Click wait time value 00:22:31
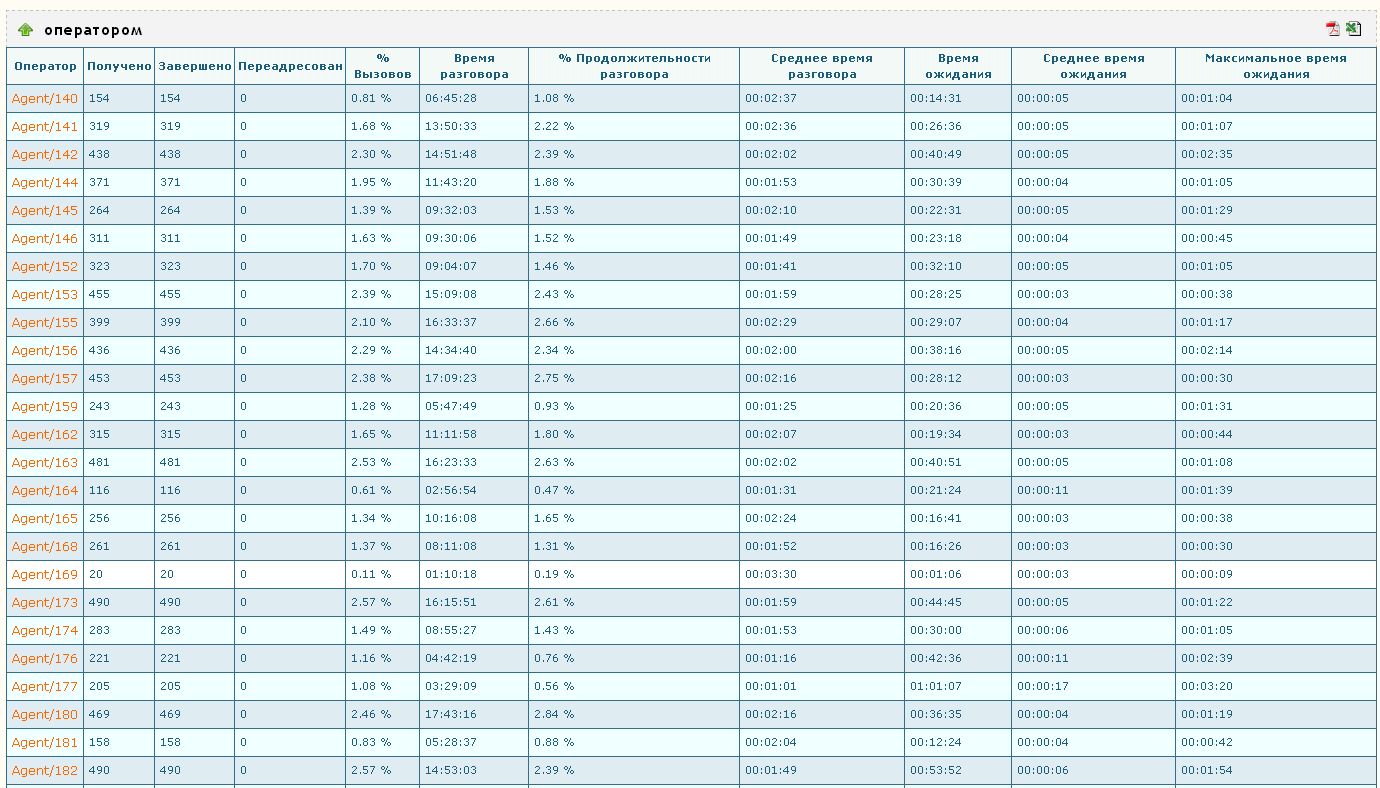 (x=935, y=210)
